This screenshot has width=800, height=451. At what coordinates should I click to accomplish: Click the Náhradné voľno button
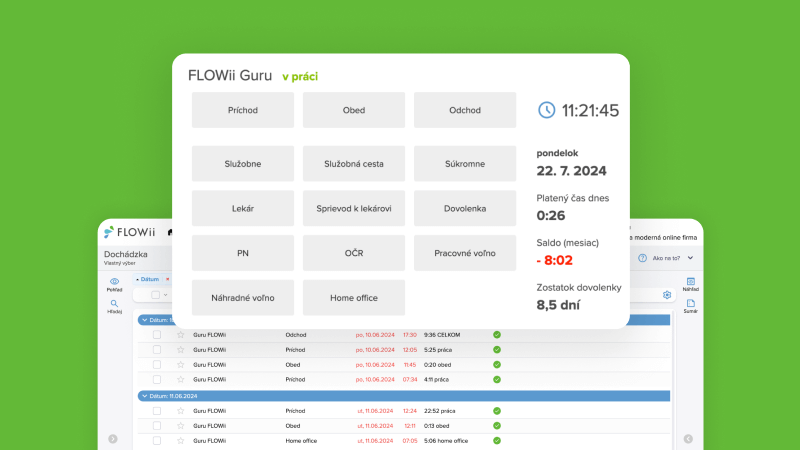(x=243, y=297)
